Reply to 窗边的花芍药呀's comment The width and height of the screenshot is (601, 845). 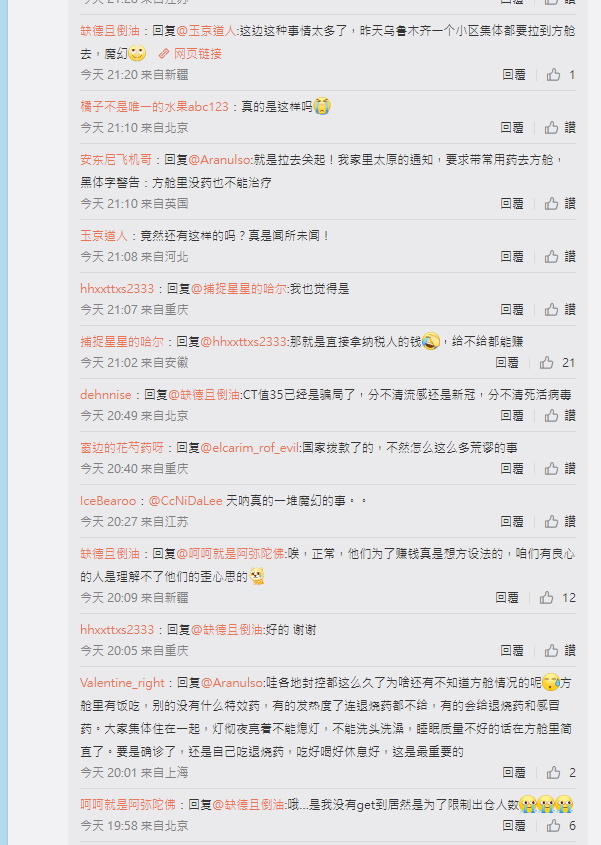click(x=512, y=469)
